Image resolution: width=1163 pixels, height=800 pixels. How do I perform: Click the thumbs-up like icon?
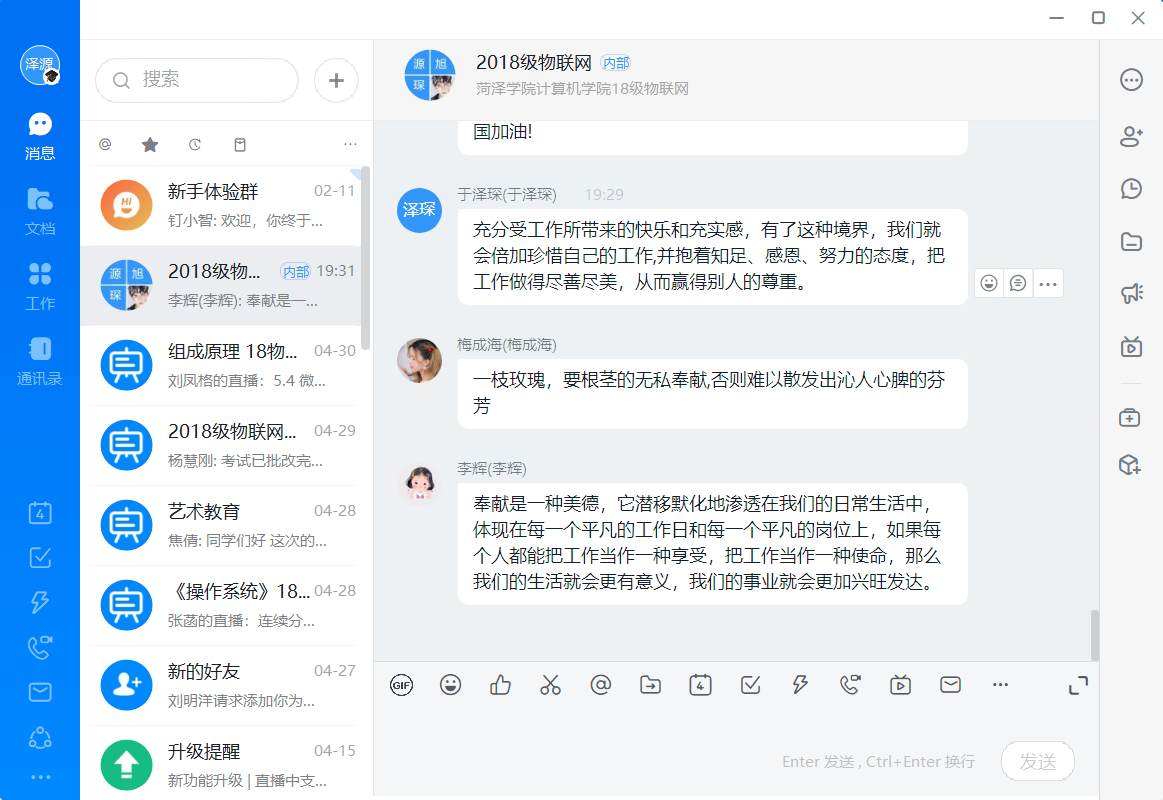[501, 685]
